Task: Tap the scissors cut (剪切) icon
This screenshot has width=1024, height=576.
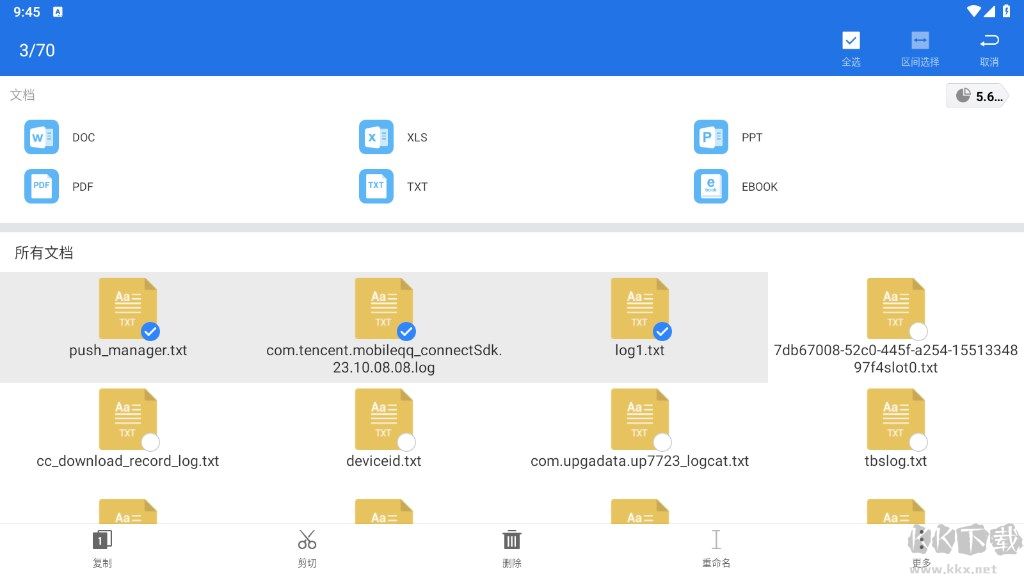Action: 307,541
